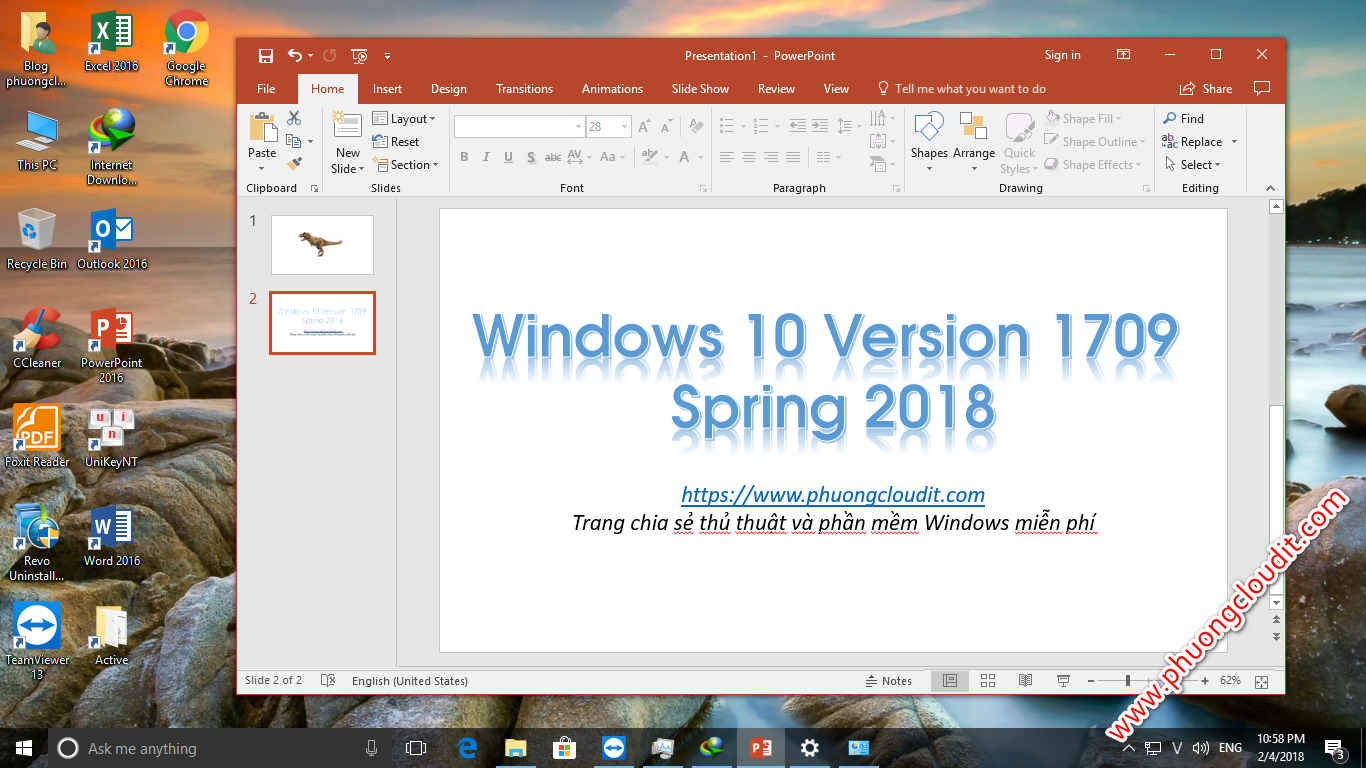Expand the Layout dropdown
The width and height of the screenshot is (1366, 768).
click(x=404, y=118)
